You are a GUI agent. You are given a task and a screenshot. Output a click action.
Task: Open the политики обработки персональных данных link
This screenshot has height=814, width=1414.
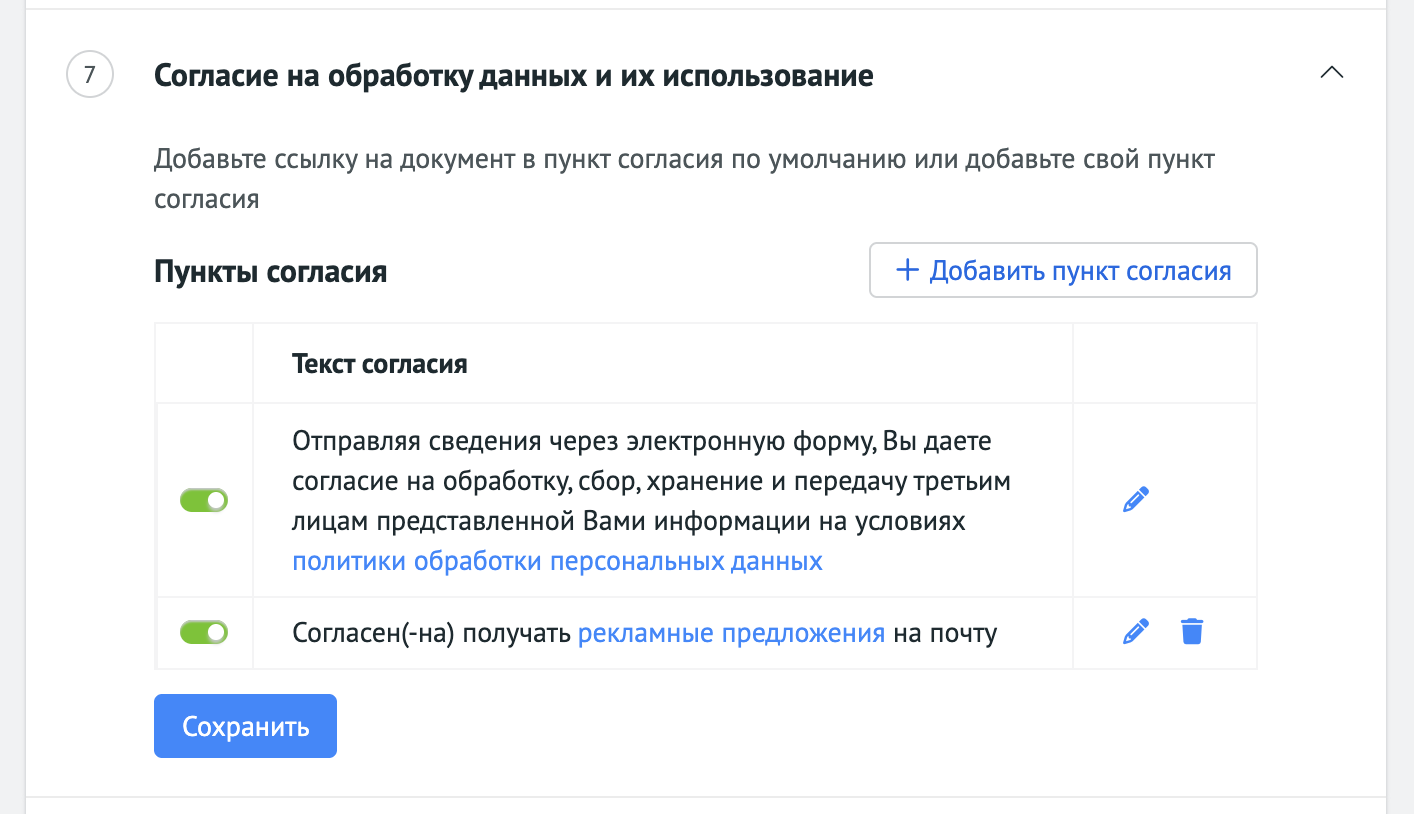click(x=557, y=561)
